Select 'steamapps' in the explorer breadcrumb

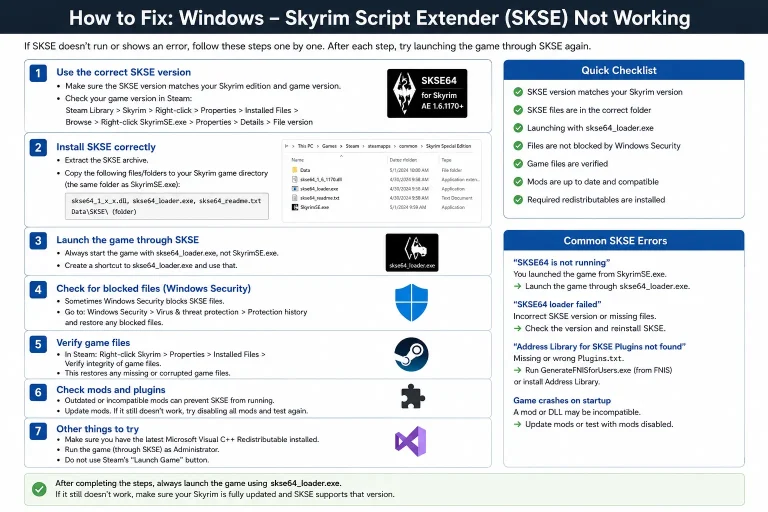click(x=379, y=146)
